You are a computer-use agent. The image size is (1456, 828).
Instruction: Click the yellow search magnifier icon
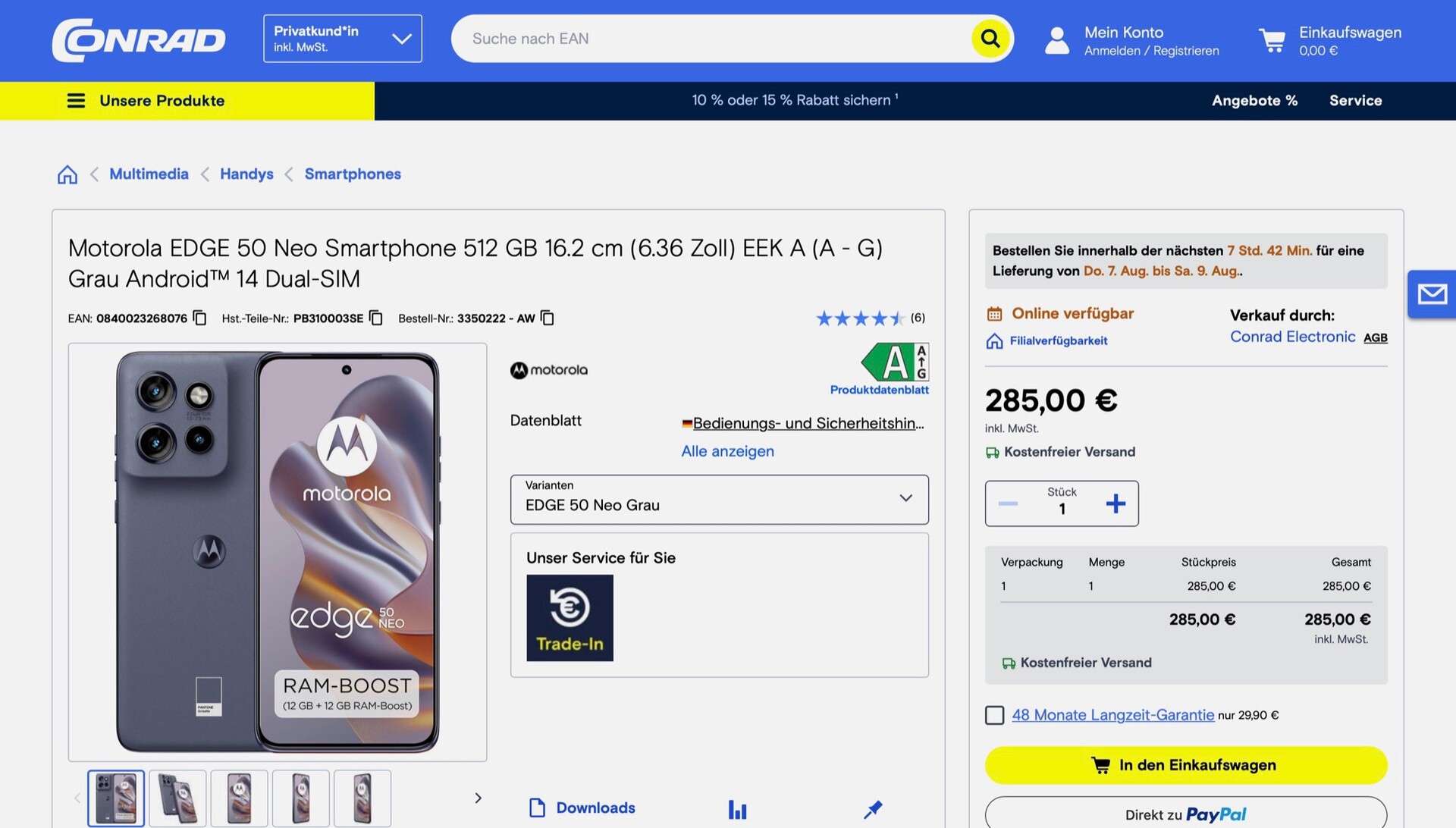990,39
